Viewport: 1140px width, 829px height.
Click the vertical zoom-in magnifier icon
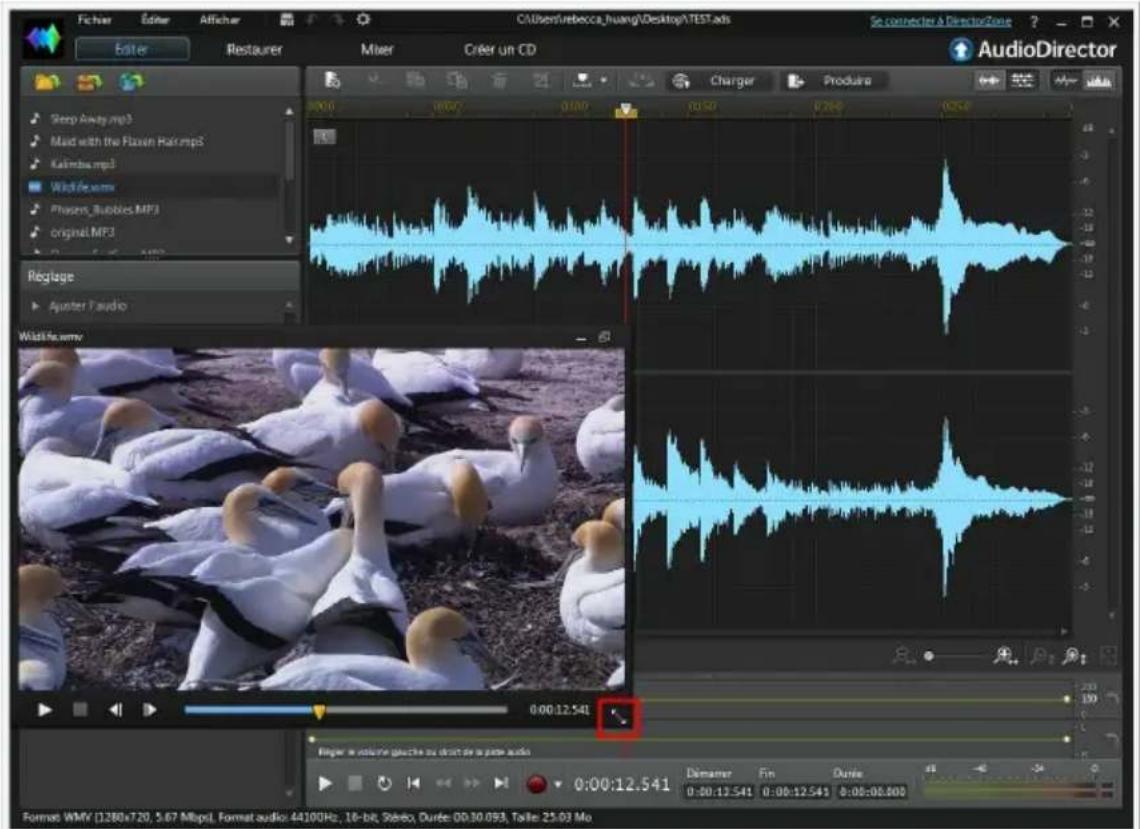pyautogui.click(x=1074, y=657)
